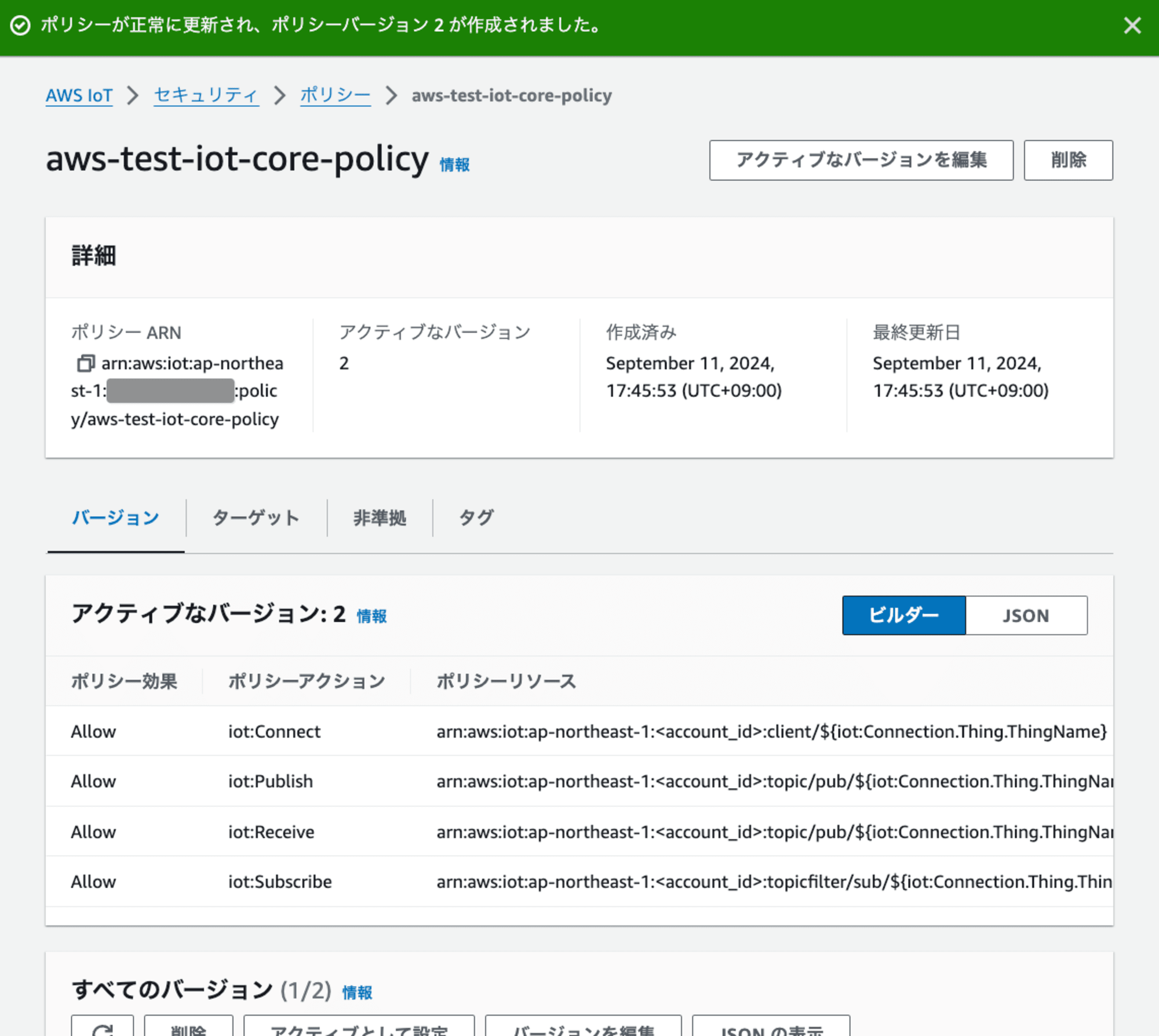Viewport: 1159px width, 1036px height.
Task: Open 情報 link next to policy title
Action: pyautogui.click(x=454, y=165)
